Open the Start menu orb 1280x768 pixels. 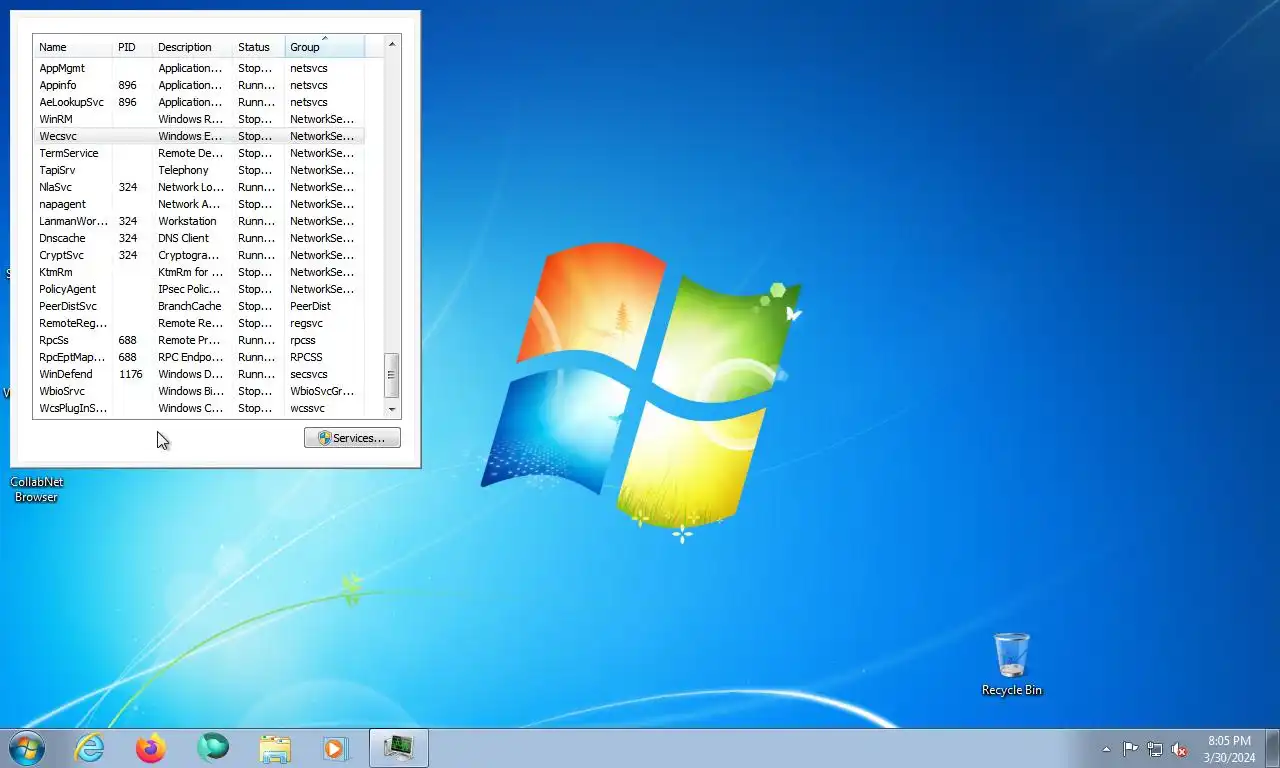(27, 748)
